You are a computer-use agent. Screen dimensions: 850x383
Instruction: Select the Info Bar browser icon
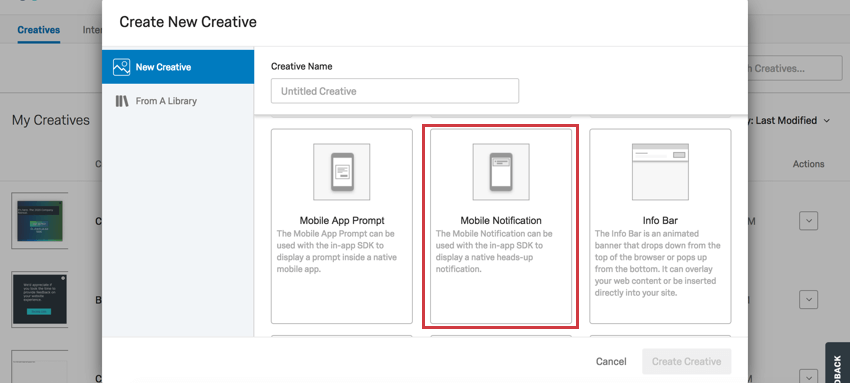tap(660, 172)
